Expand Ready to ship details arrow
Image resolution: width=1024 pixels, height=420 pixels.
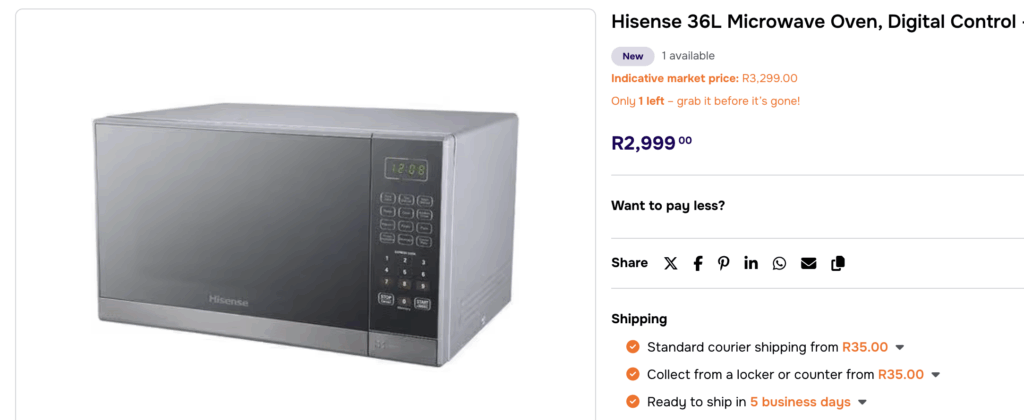pyautogui.click(x=863, y=403)
